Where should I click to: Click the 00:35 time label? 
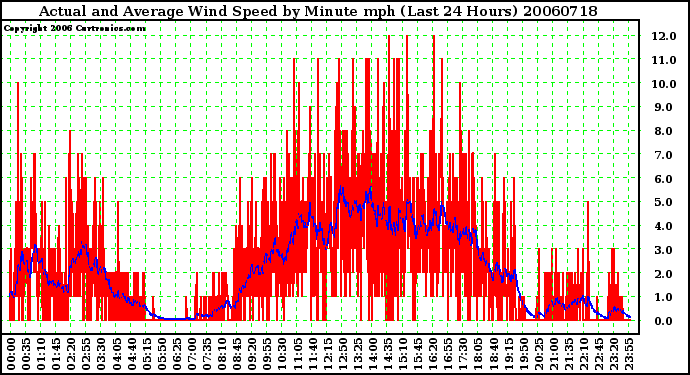26,354
